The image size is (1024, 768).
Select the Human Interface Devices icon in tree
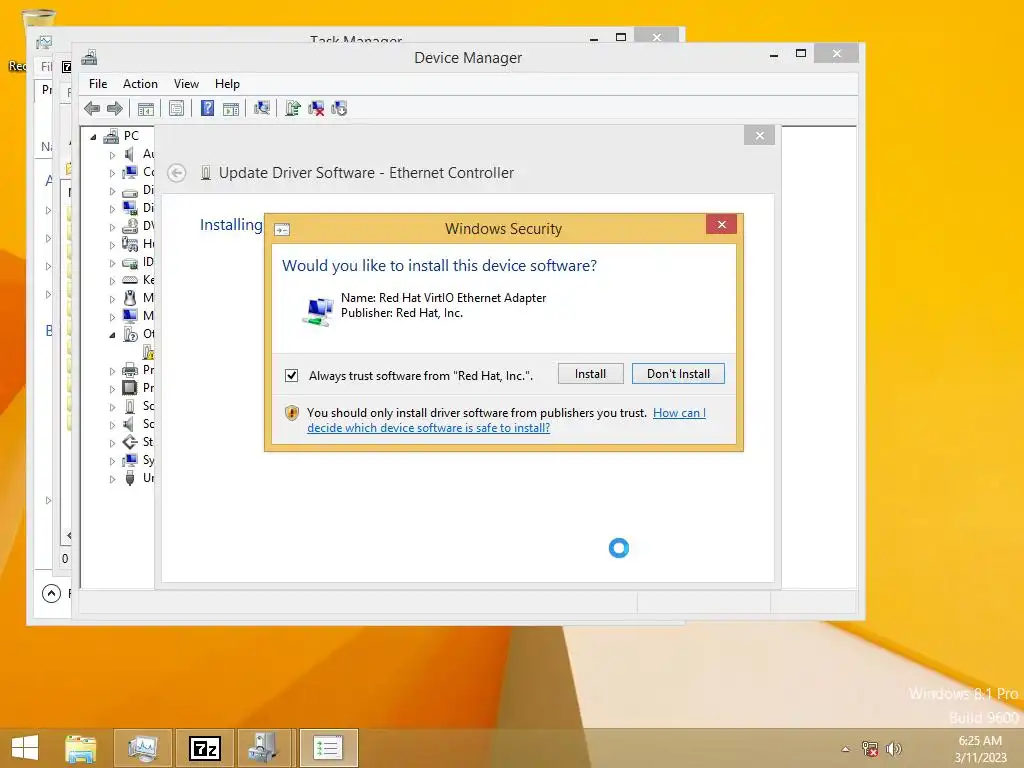click(x=130, y=244)
